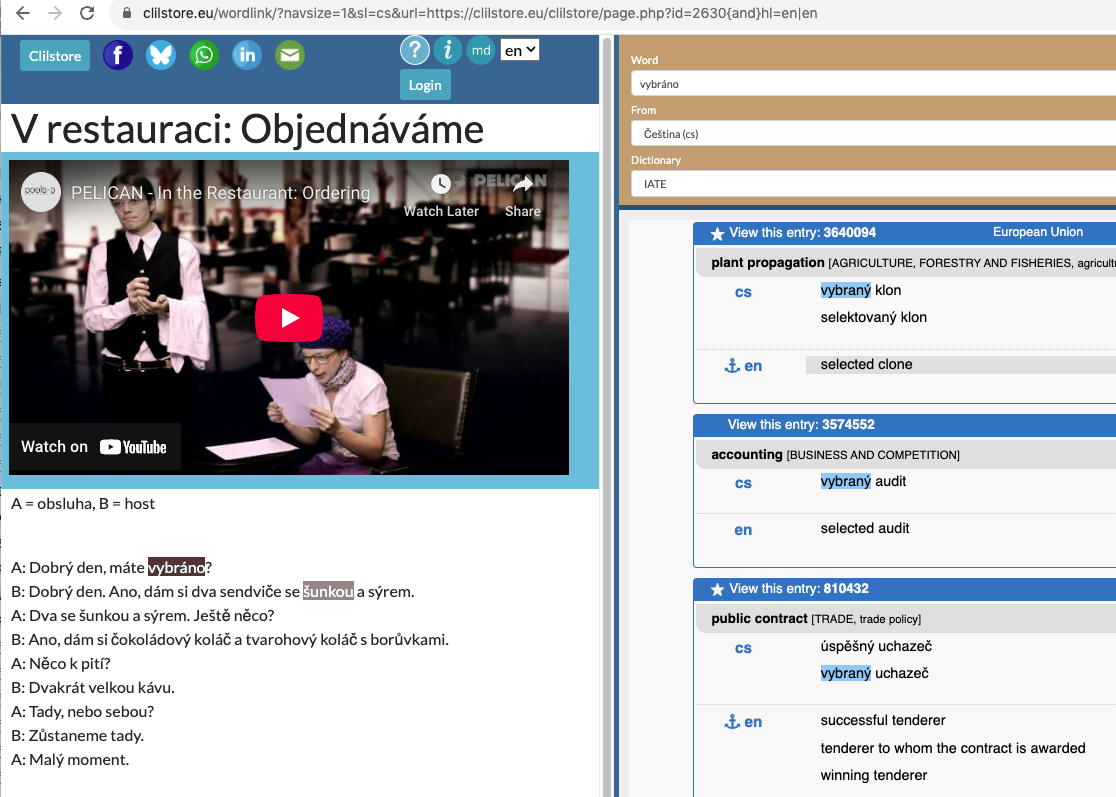The image size is (1116, 797).
Task: Click inside the Word input field
Action: (x=873, y=84)
